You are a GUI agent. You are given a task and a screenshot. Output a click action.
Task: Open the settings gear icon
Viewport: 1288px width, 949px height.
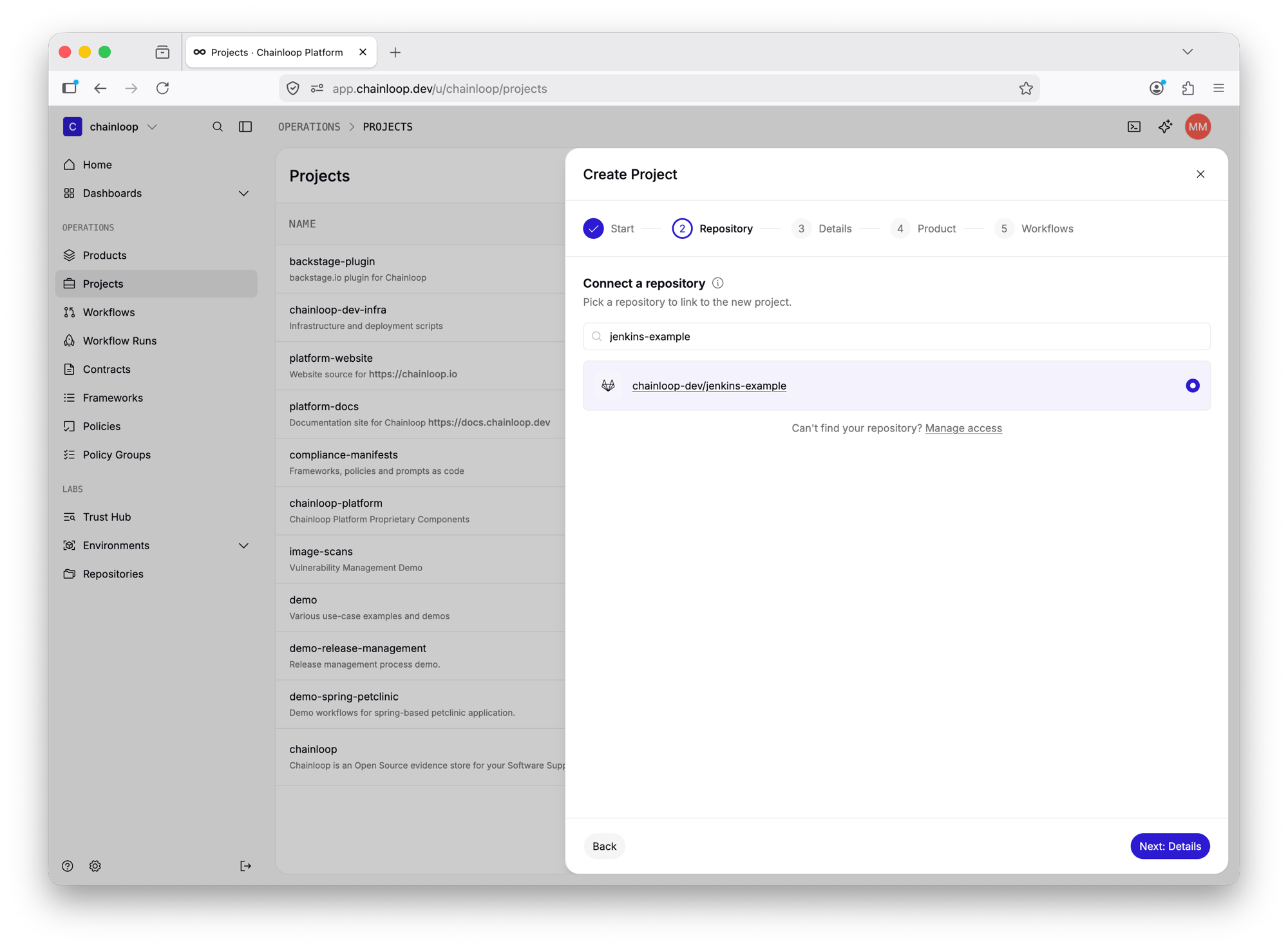(x=95, y=866)
